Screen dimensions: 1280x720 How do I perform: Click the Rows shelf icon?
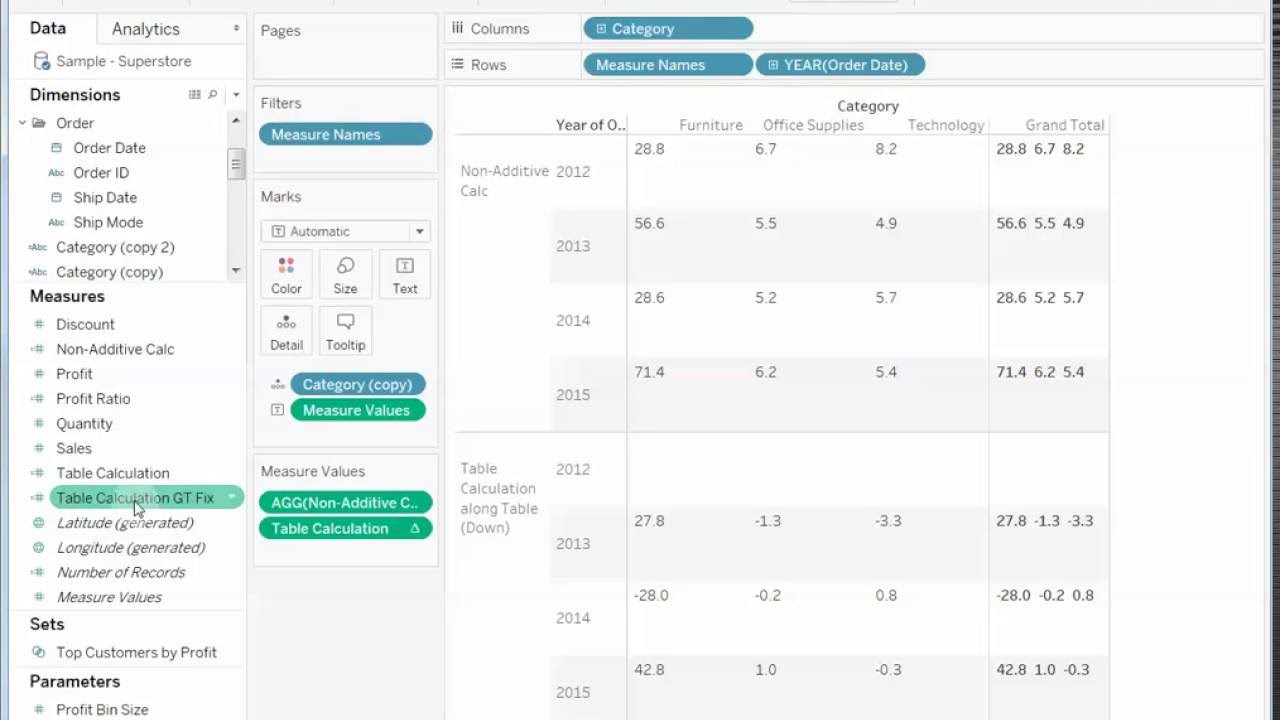tap(457, 64)
